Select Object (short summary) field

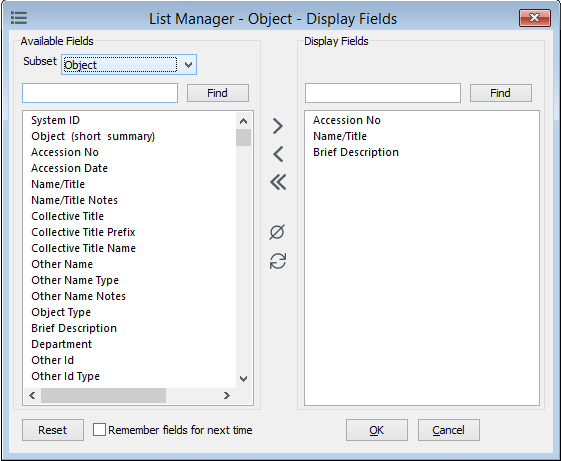[x=93, y=136]
